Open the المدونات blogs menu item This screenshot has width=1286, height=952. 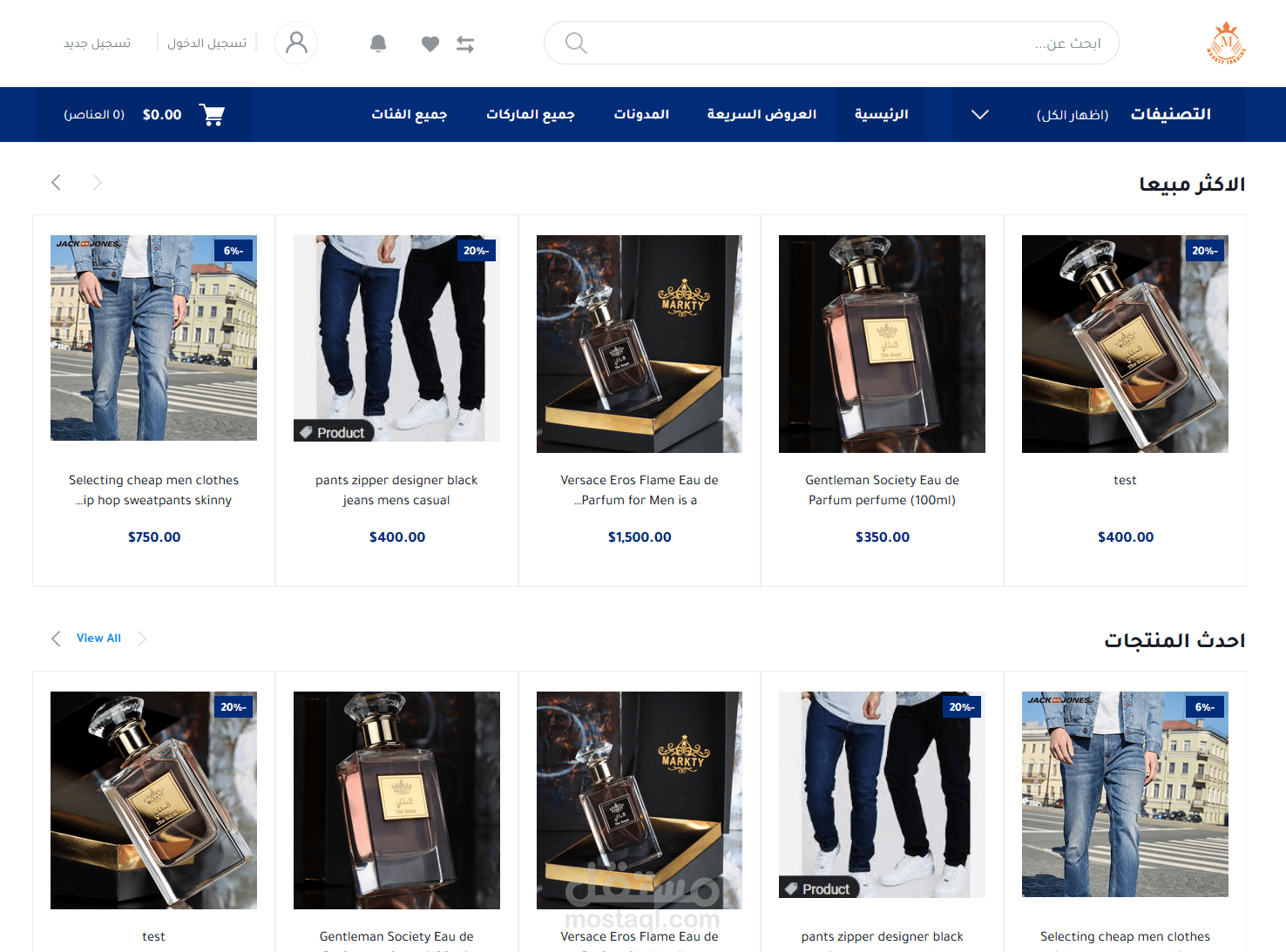(641, 114)
